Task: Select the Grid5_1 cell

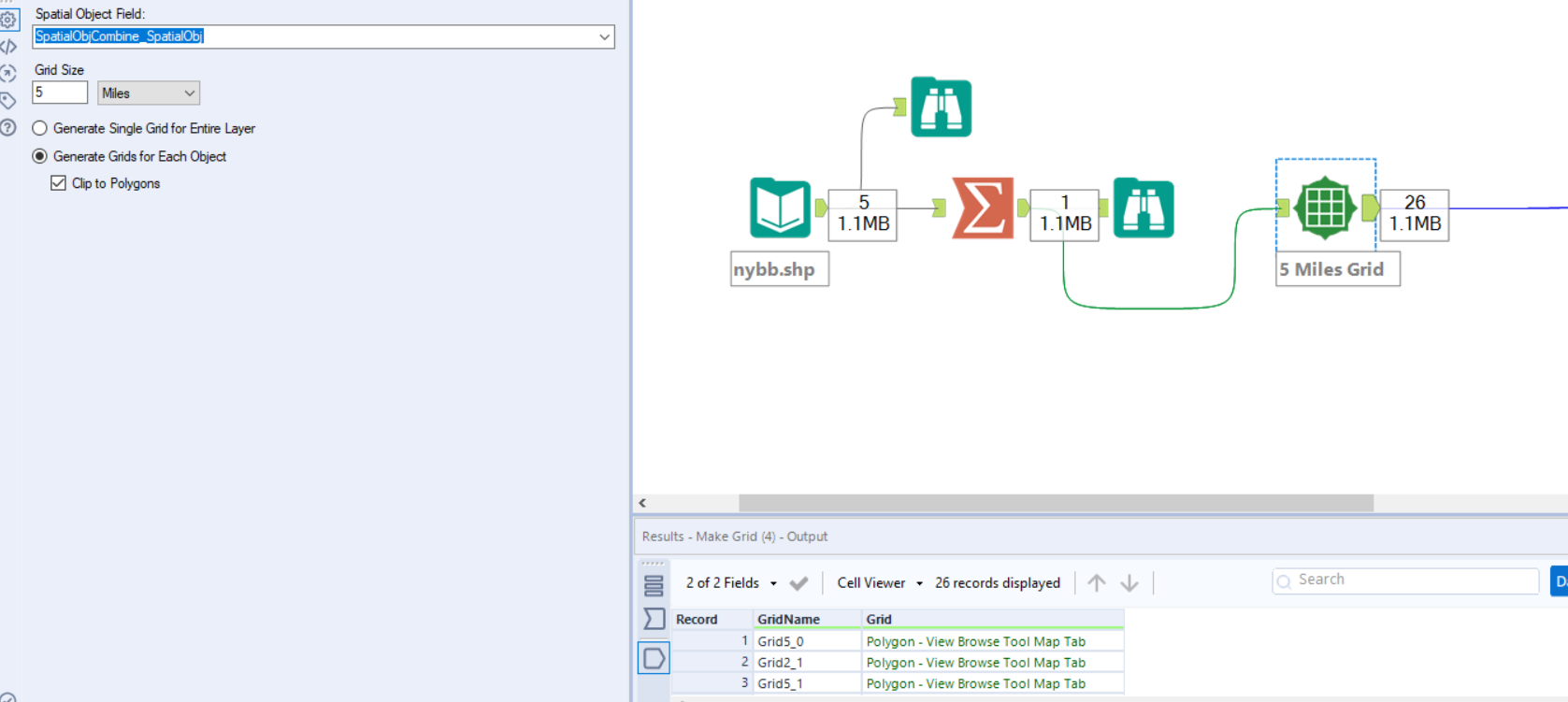Action: 808,683
